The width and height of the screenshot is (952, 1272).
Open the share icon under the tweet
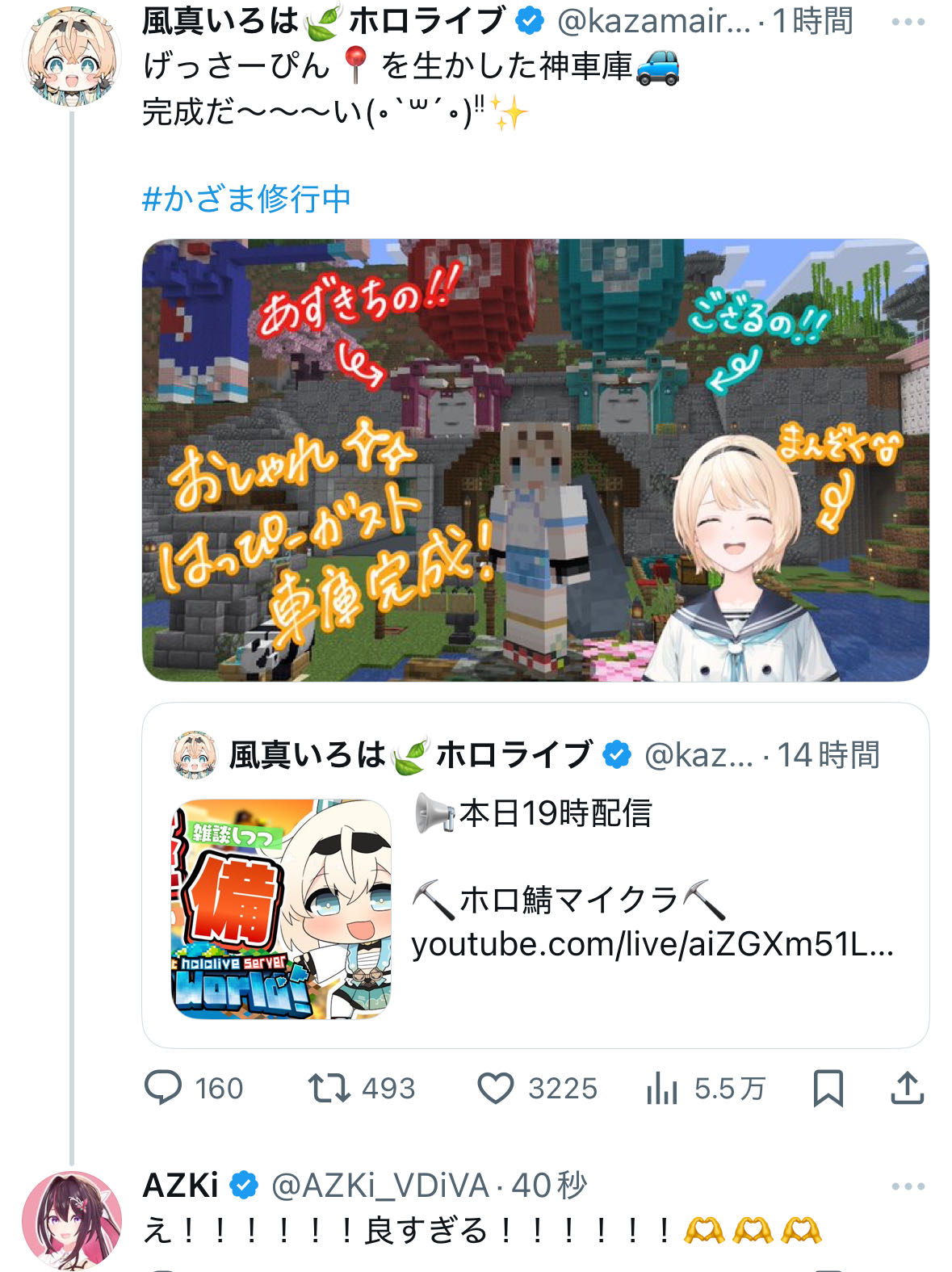coord(908,1088)
